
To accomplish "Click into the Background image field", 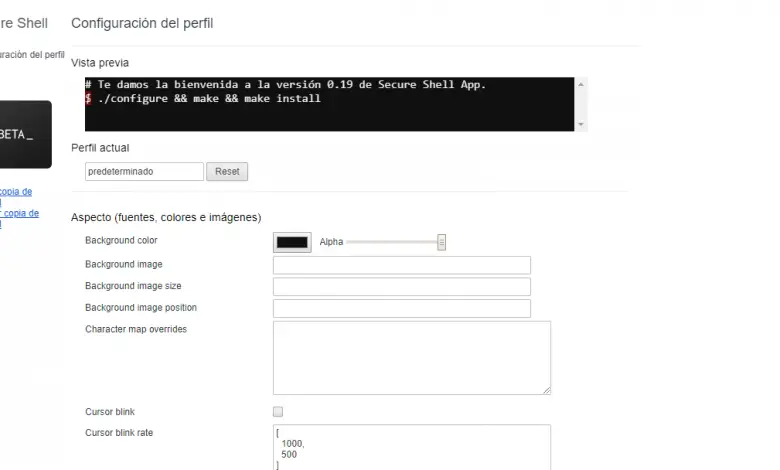I will (x=401, y=265).
